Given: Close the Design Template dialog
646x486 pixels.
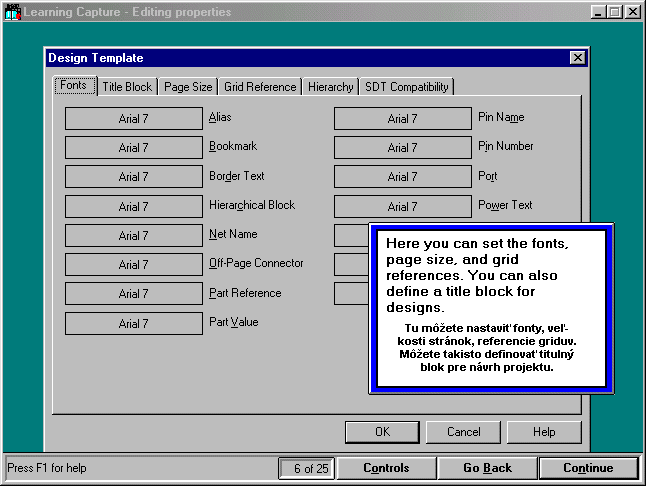Looking at the screenshot, I should pyautogui.click(x=577, y=58).
